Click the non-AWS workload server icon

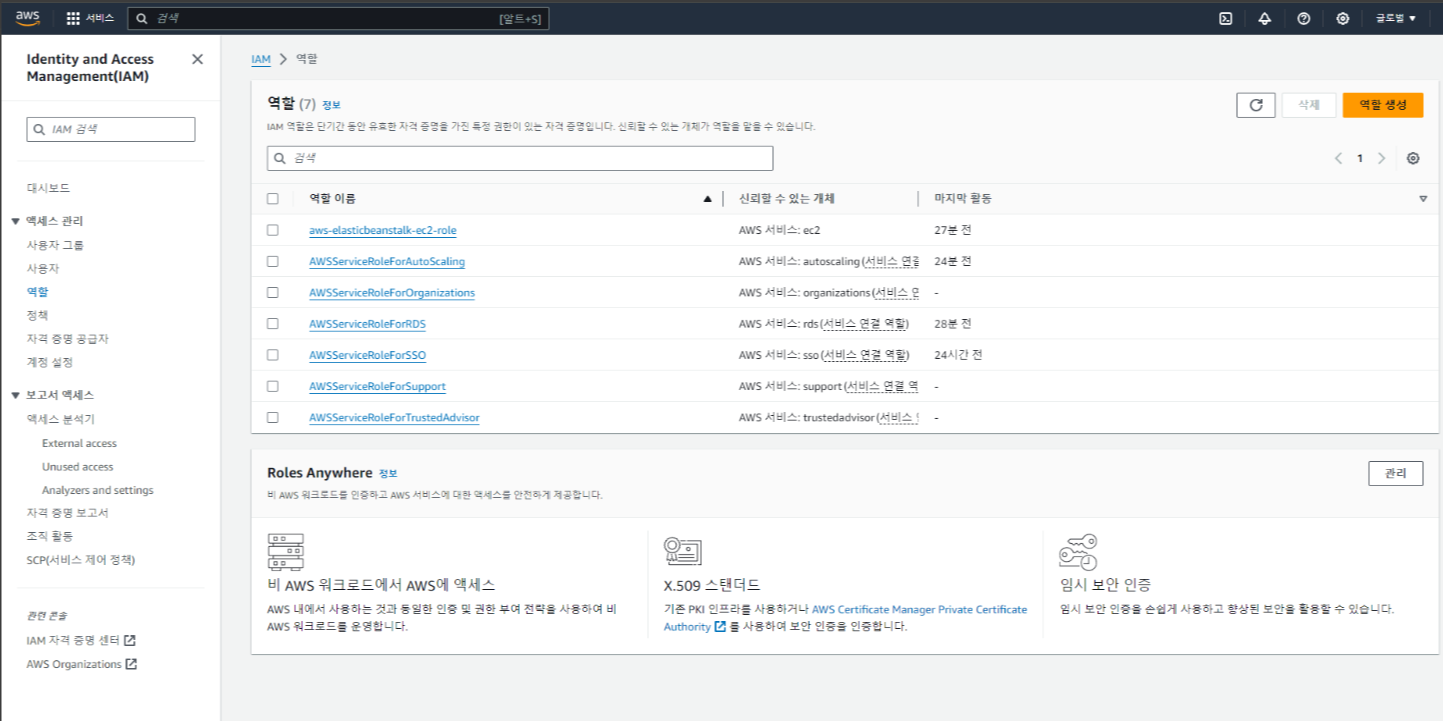click(285, 552)
